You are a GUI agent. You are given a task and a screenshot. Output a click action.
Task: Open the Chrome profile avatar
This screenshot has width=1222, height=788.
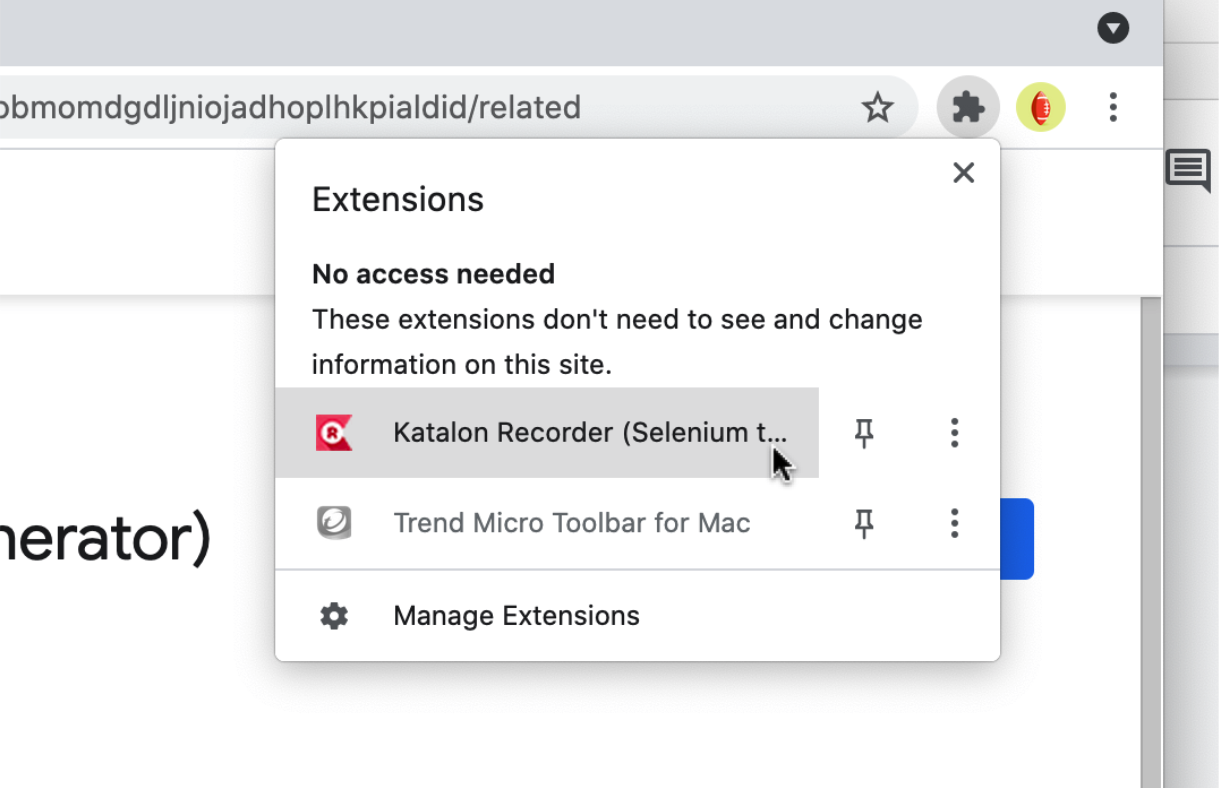pyautogui.click(x=1040, y=107)
